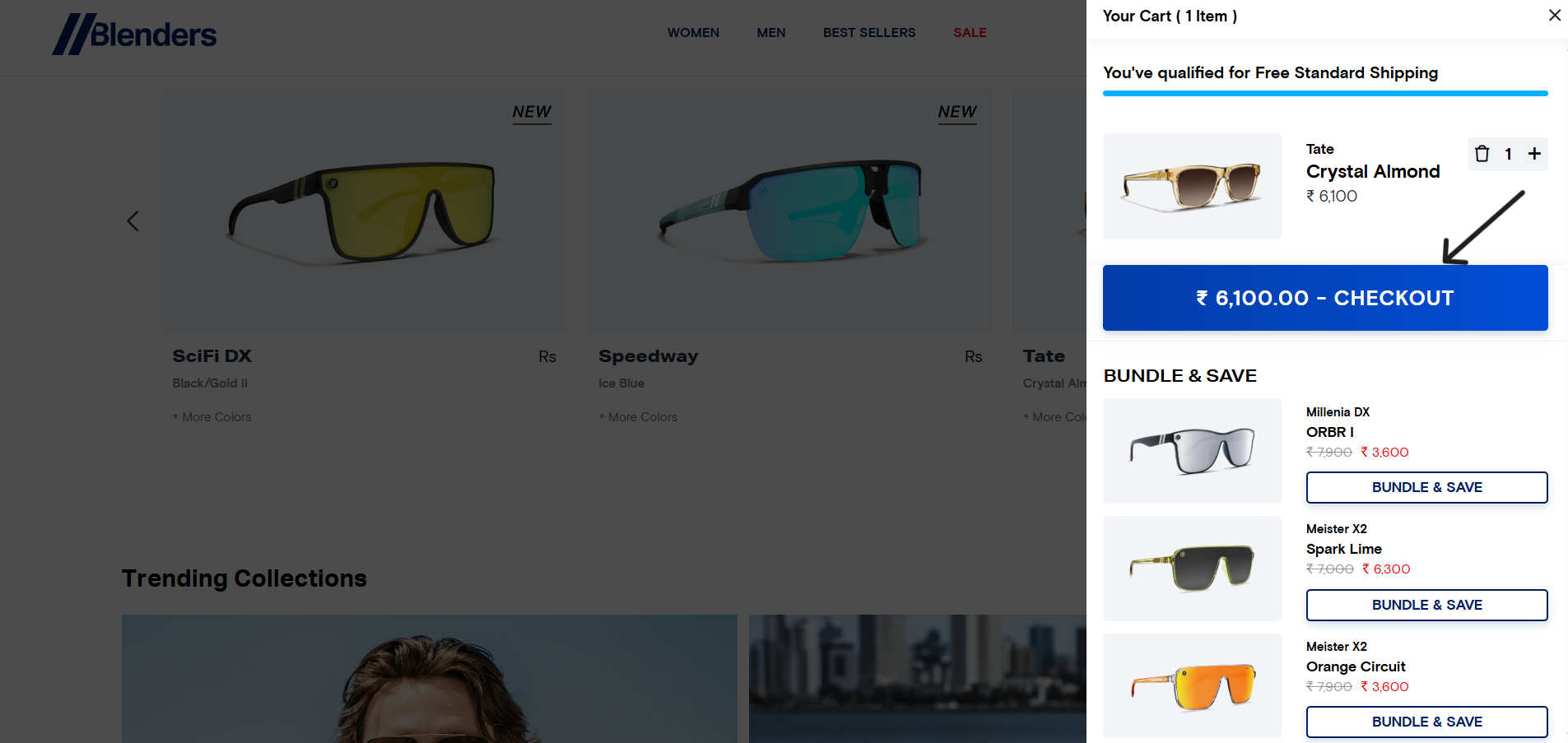
Task: Bundle and save Meister X2 Spark Lime
Action: (1426, 605)
